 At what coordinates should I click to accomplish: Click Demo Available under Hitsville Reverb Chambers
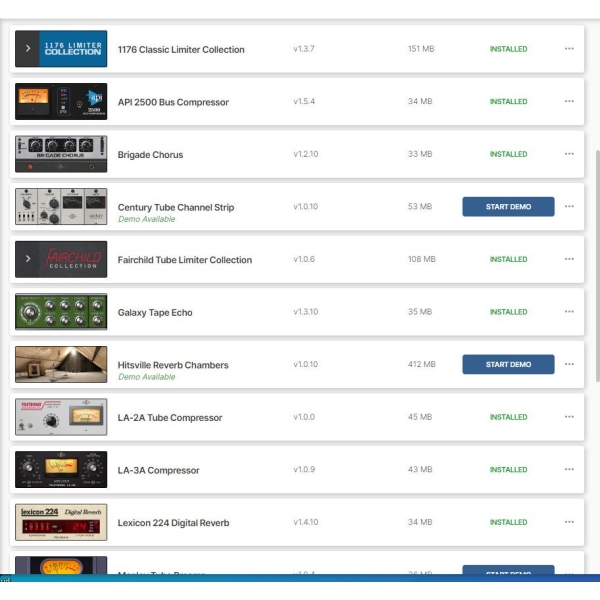pyautogui.click(x=147, y=377)
